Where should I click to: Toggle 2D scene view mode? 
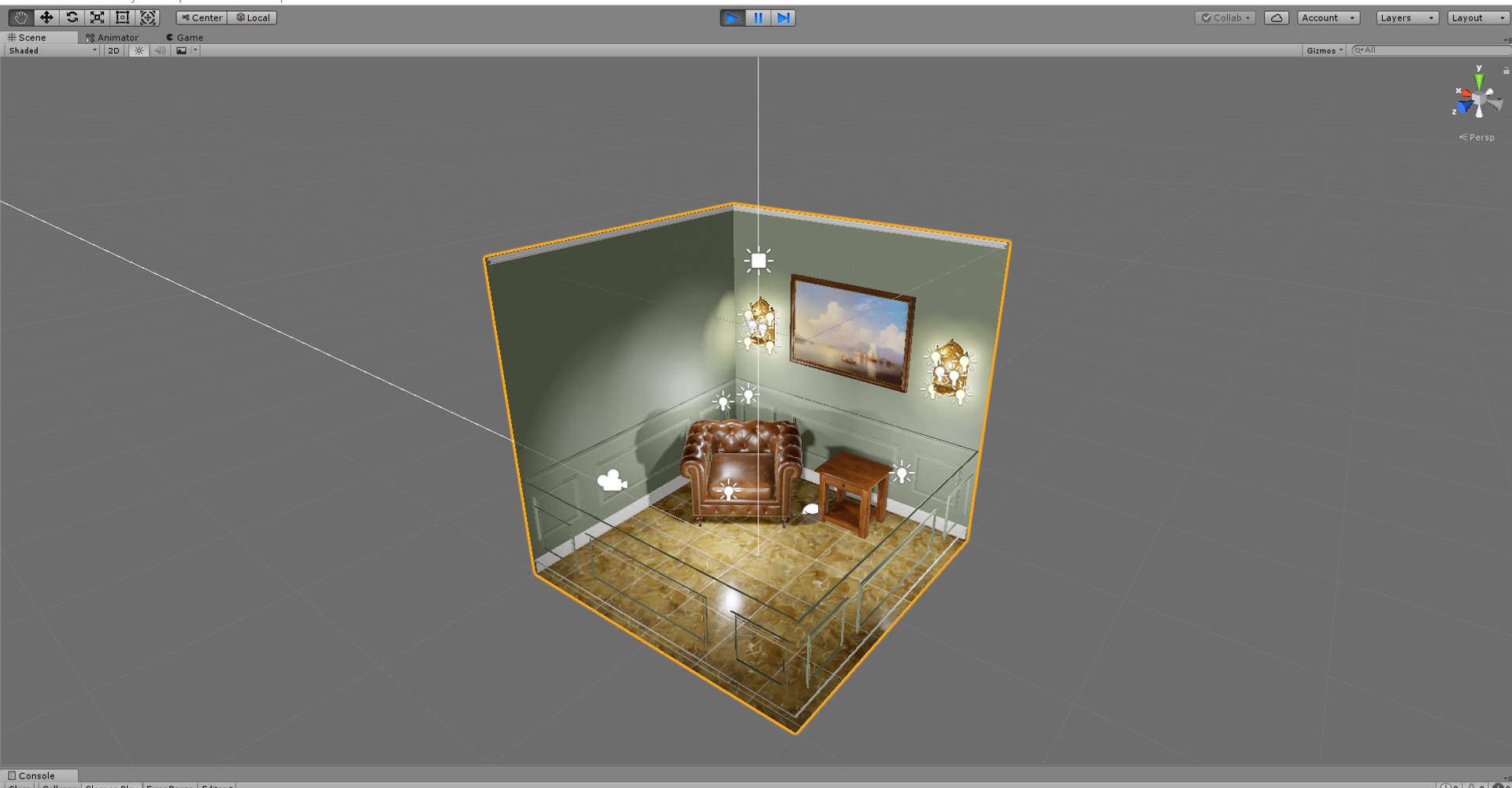114,50
